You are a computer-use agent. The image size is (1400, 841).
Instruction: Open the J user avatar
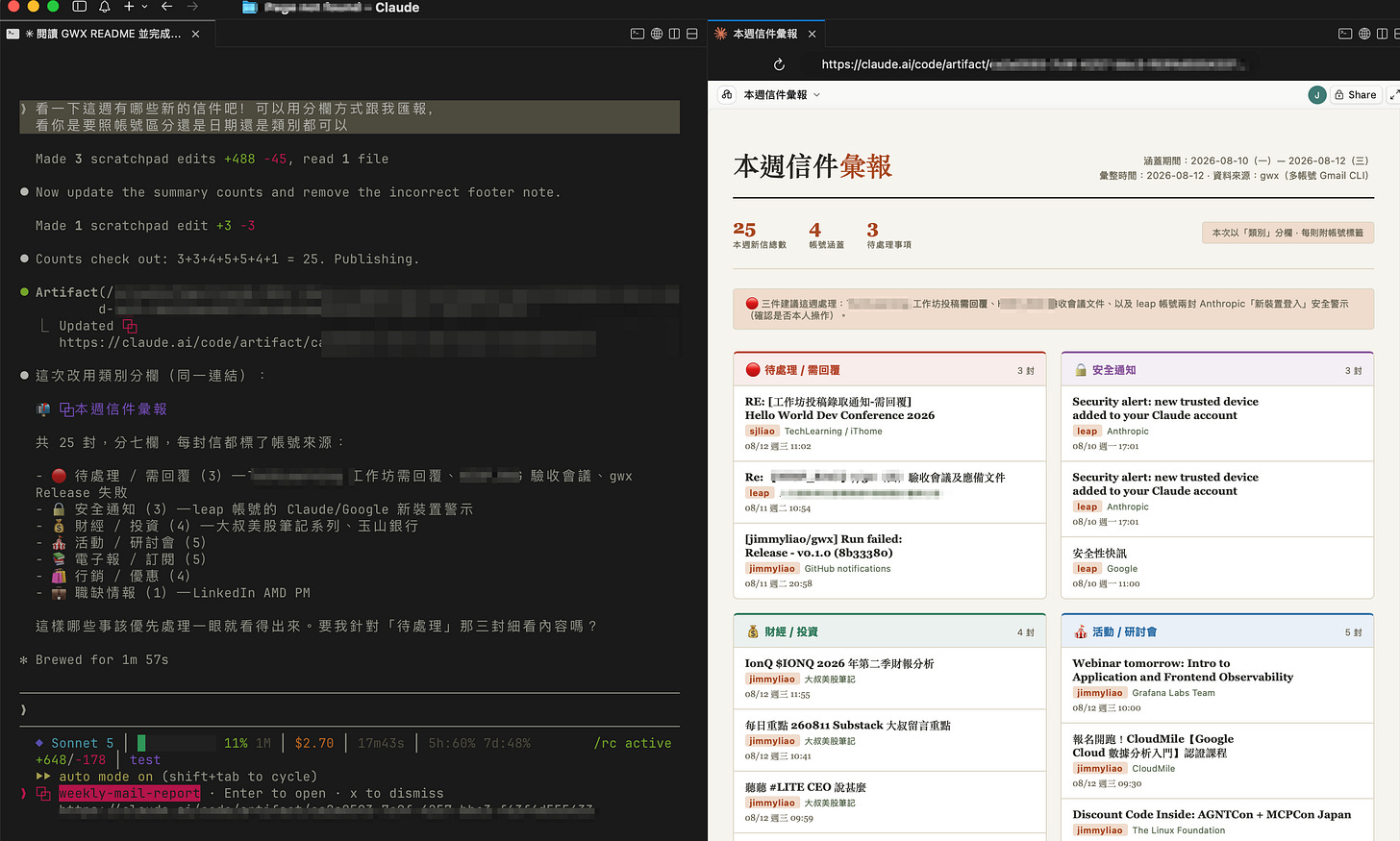click(x=1316, y=94)
